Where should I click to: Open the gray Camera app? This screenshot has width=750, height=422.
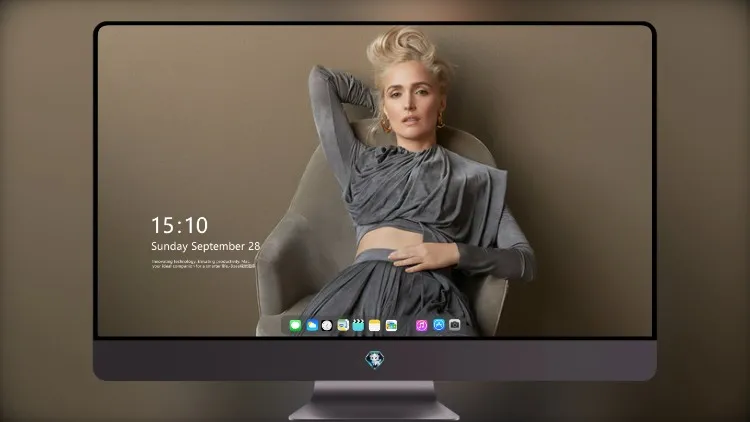point(455,325)
